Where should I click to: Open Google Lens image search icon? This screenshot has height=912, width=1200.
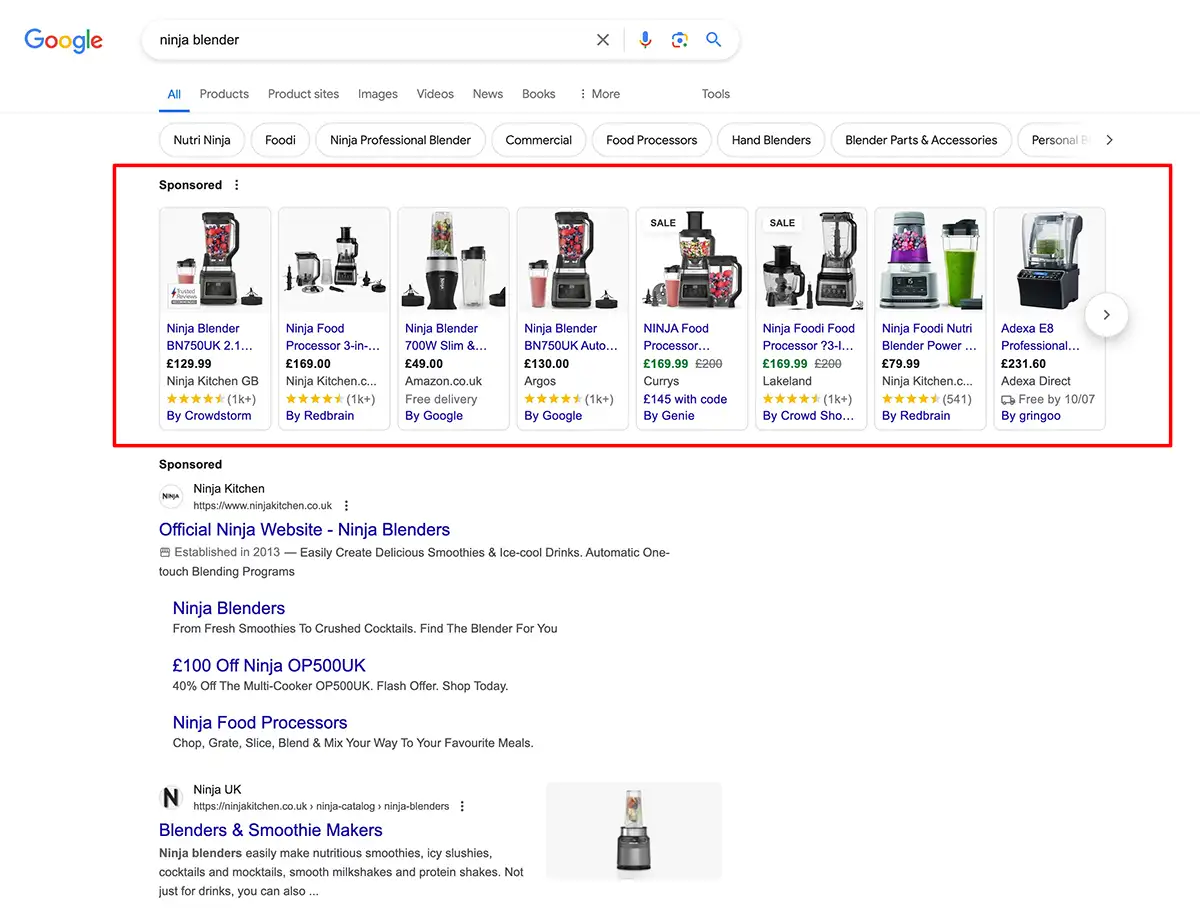point(680,40)
